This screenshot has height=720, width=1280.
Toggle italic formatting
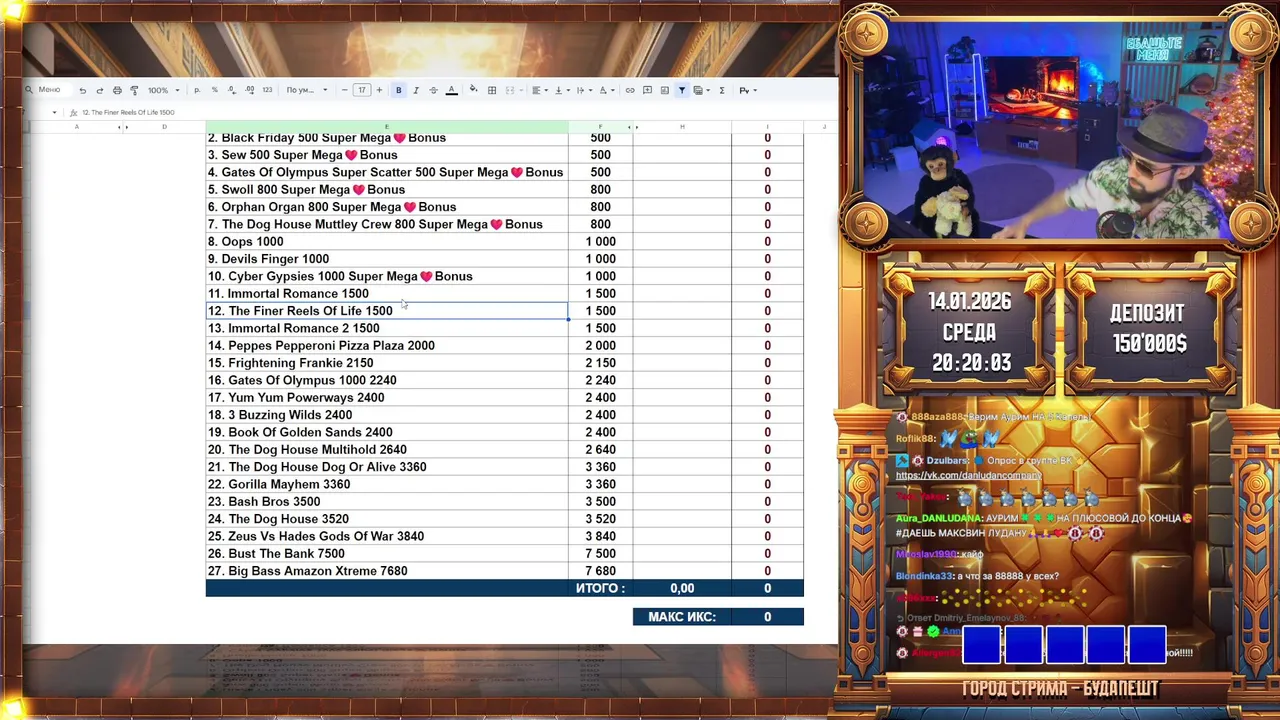(416, 90)
